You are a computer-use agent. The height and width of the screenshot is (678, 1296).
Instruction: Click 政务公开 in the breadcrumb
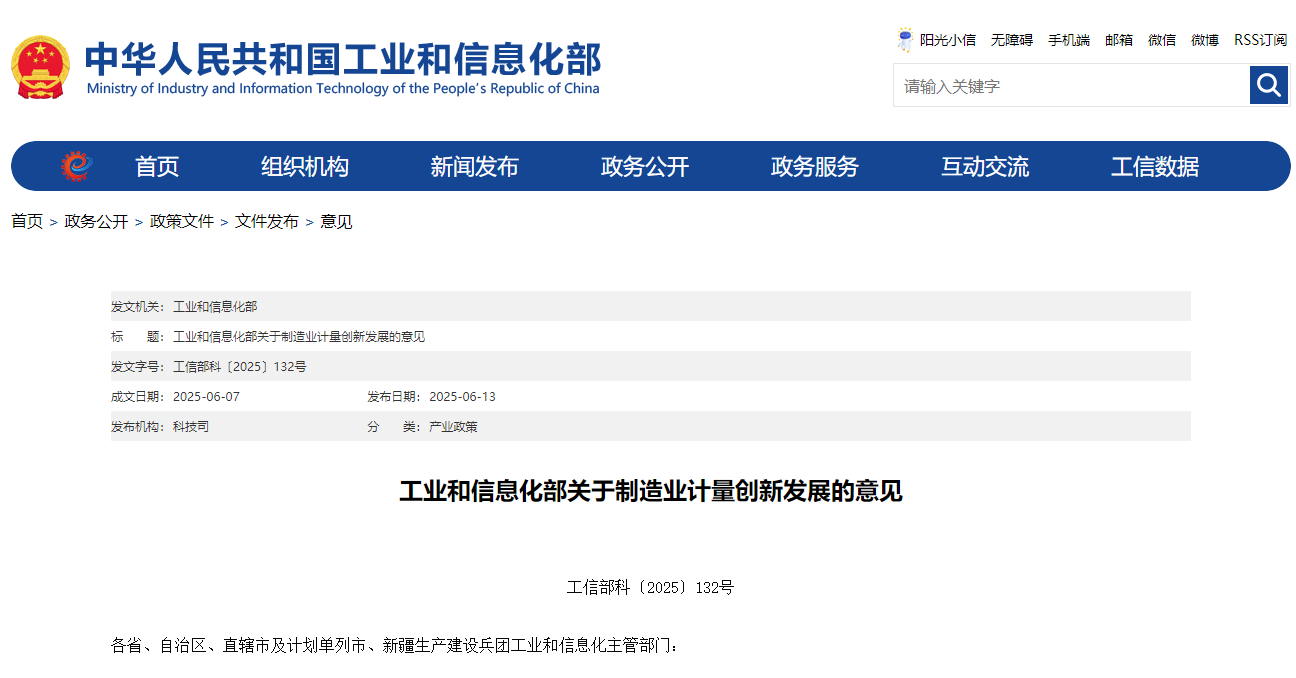pyautogui.click(x=96, y=222)
